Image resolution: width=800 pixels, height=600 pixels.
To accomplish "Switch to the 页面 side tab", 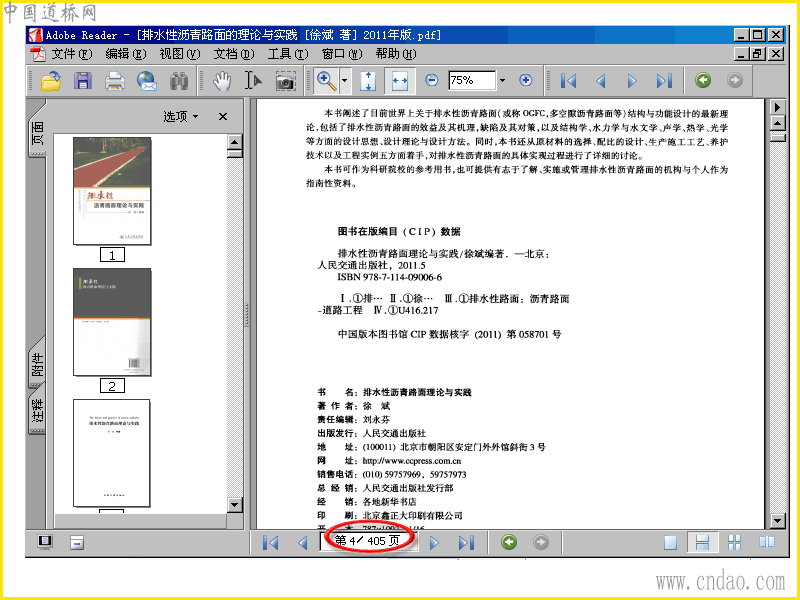I will coord(38,133).
